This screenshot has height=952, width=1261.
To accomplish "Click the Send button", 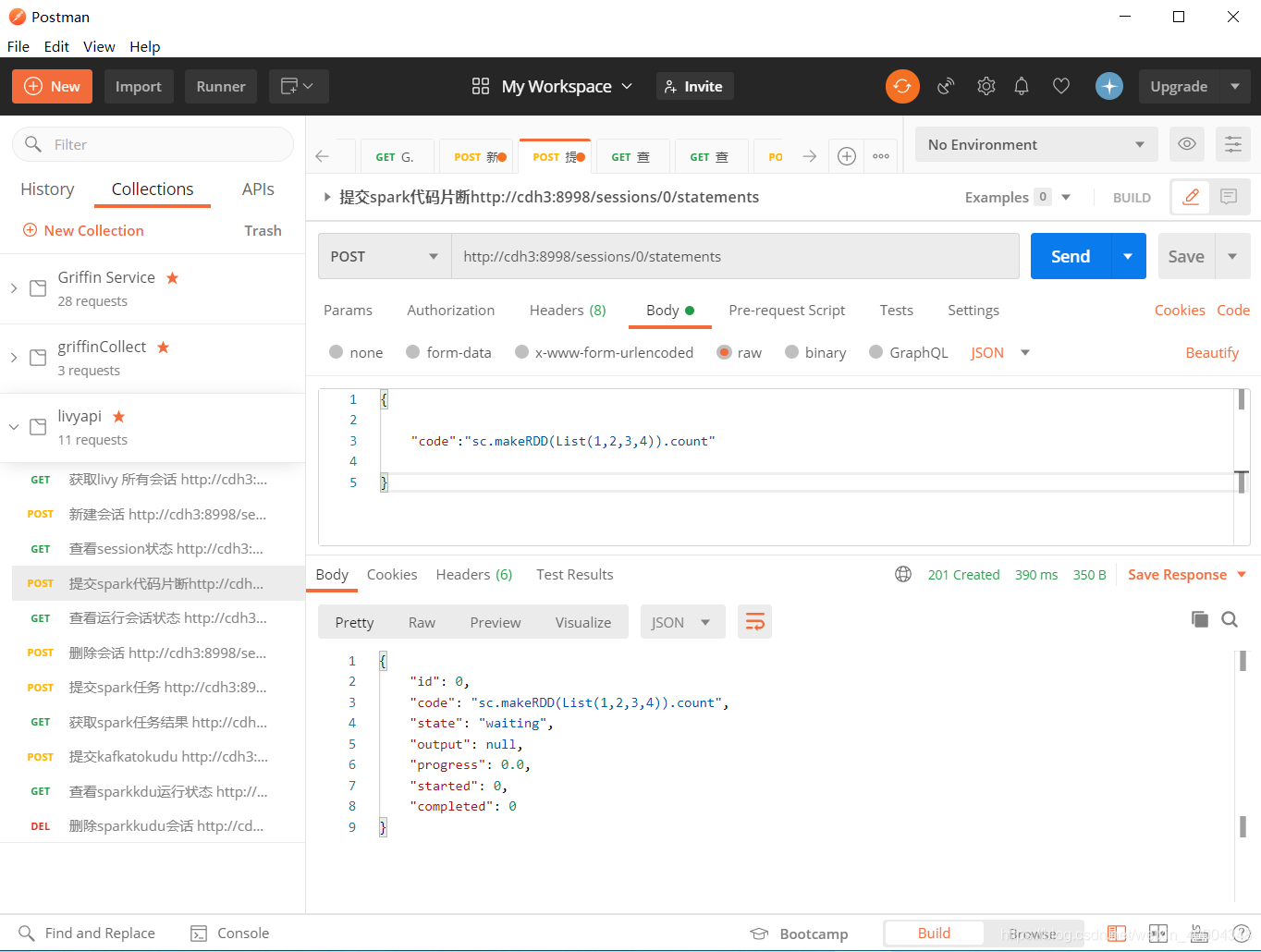I will (1071, 256).
